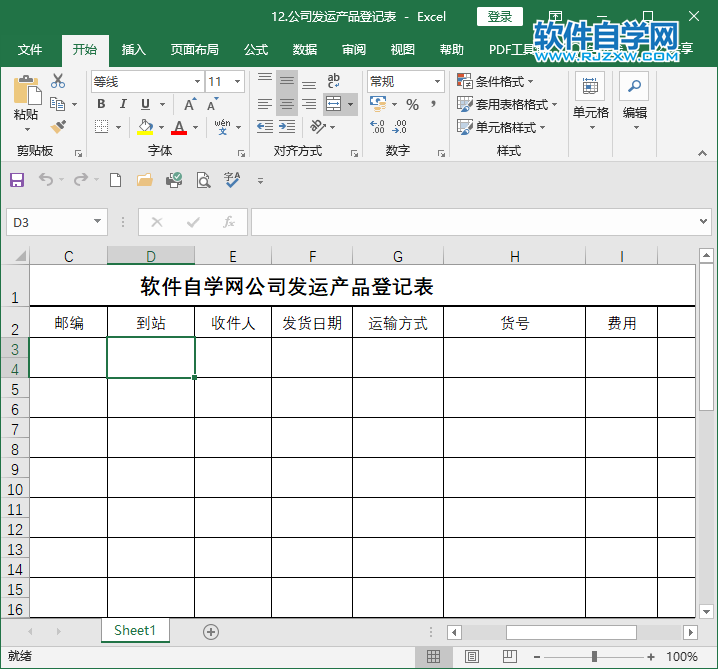Click Print Preview icon
Viewport: 718px width, 669px height.
(203, 180)
